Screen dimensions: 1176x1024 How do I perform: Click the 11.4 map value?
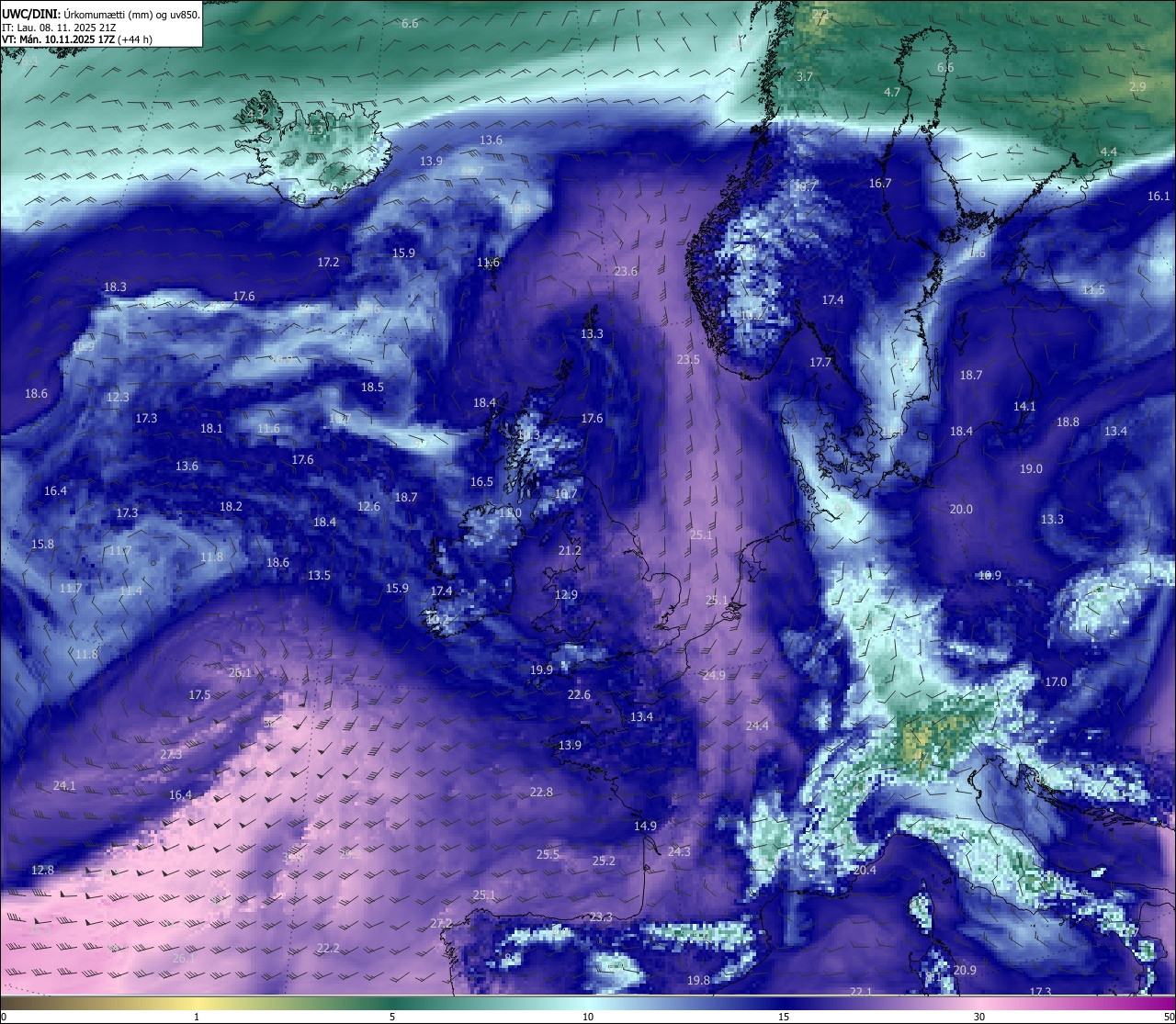pos(130,591)
